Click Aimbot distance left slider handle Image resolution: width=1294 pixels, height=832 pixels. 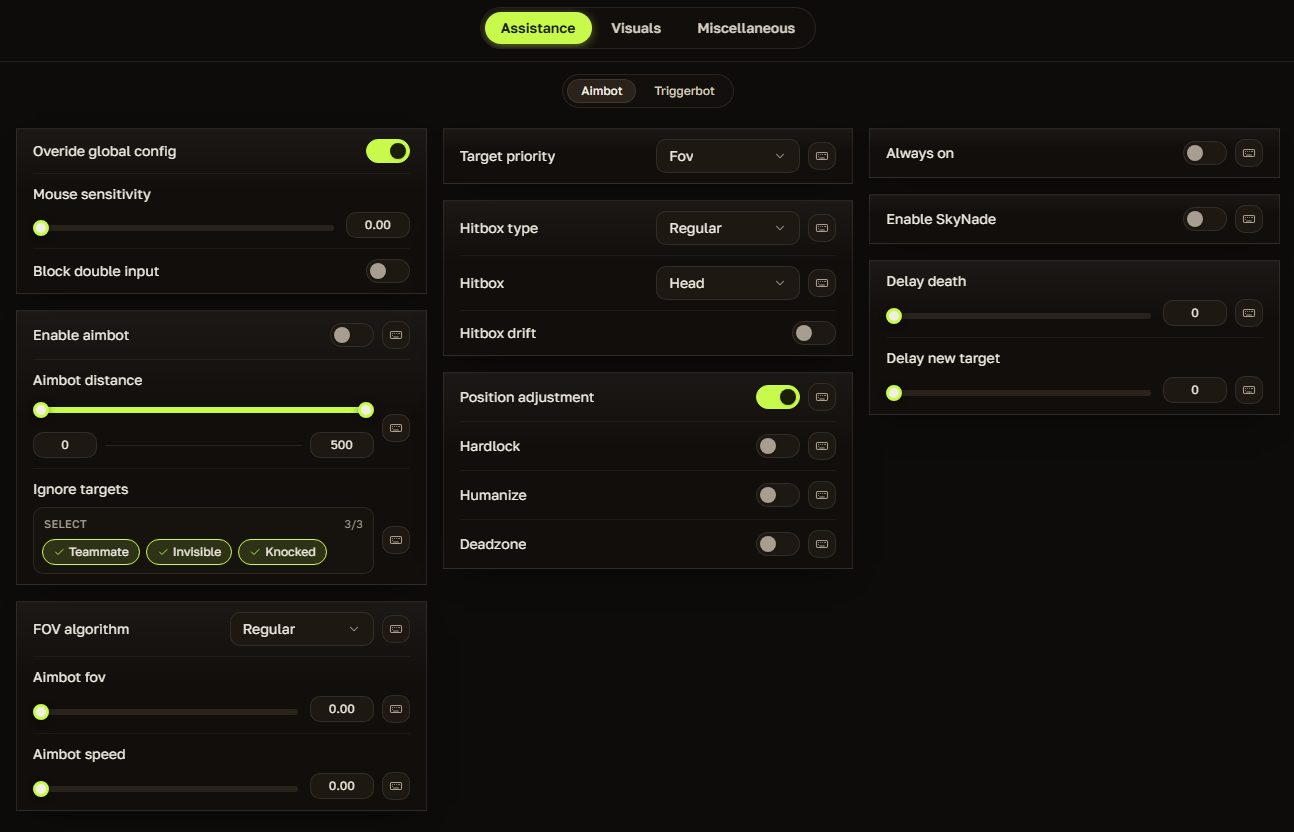click(x=41, y=410)
